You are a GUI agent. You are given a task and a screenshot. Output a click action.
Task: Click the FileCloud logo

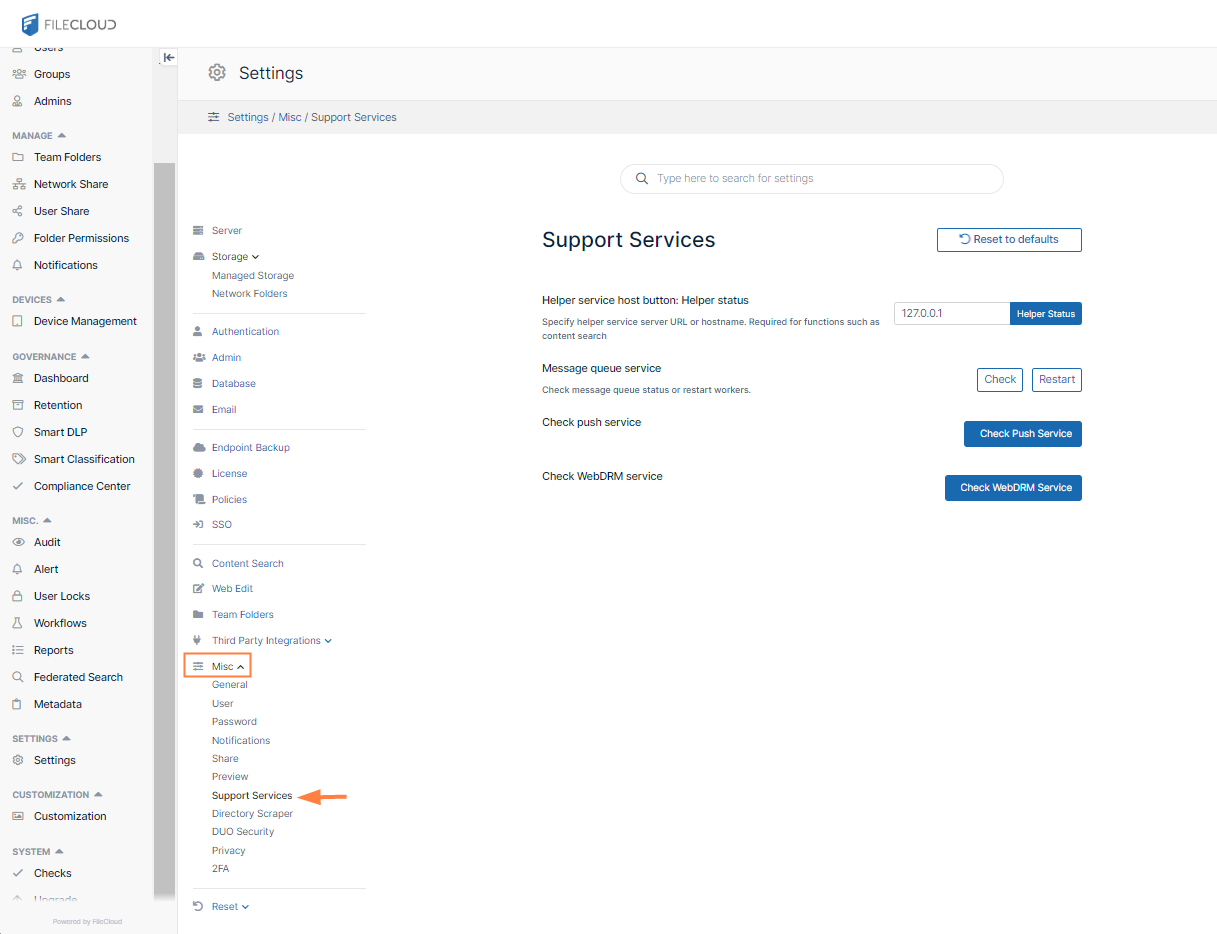pyautogui.click(x=68, y=24)
